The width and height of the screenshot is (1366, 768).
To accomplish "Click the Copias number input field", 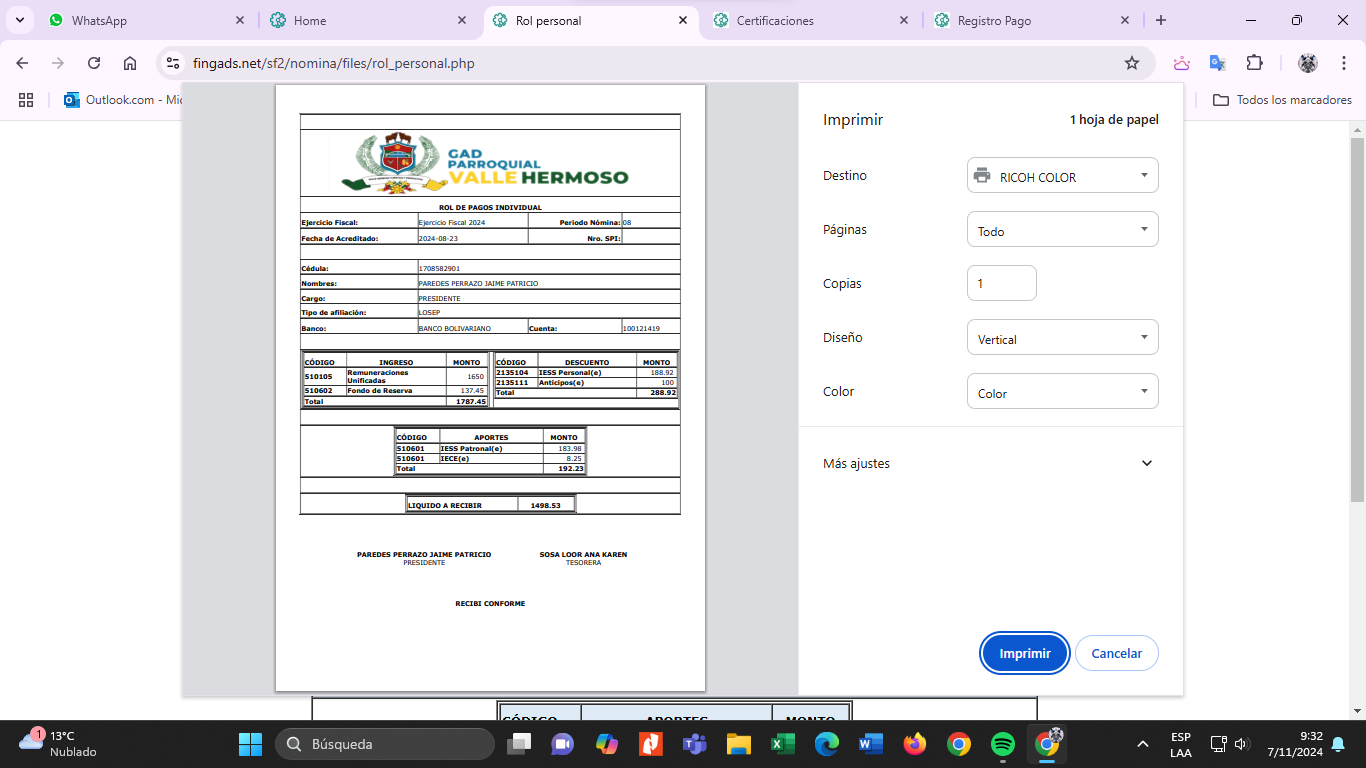I will point(1001,283).
